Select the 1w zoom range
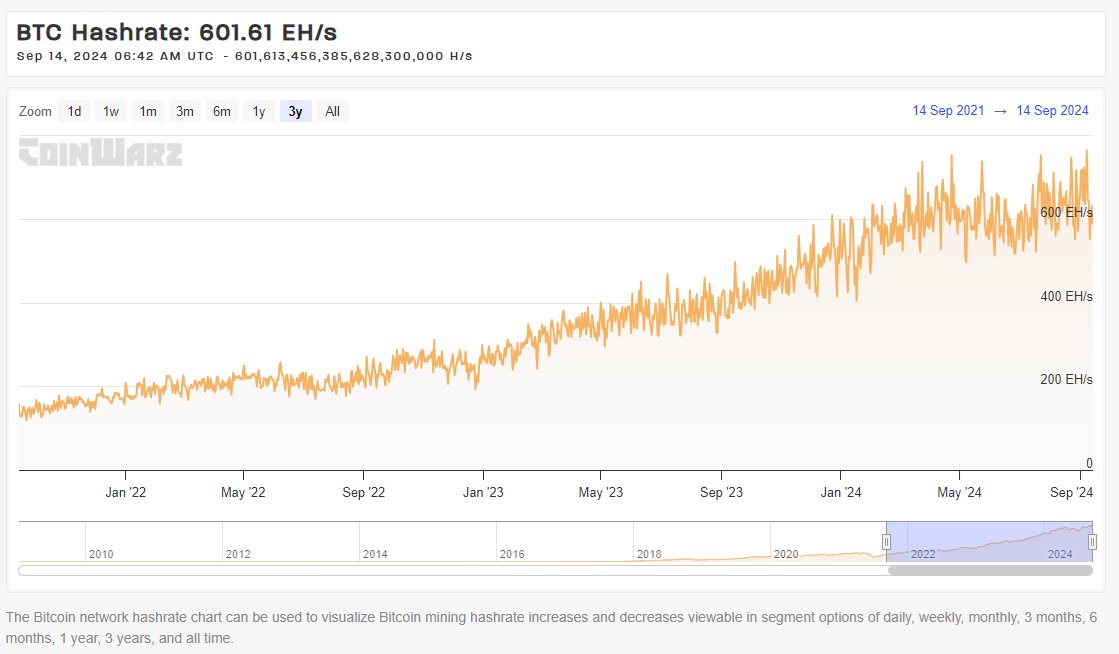 (111, 111)
